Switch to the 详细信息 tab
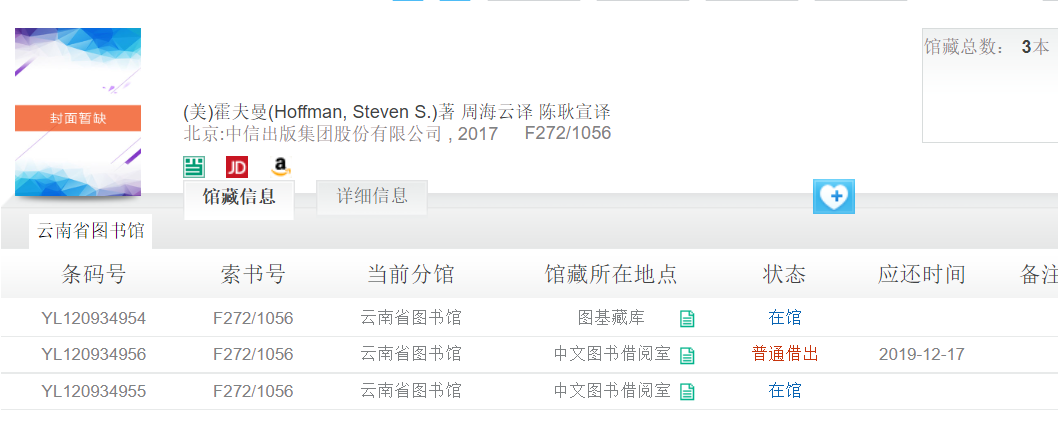This screenshot has width=1058, height=443. tap(372, 196)
